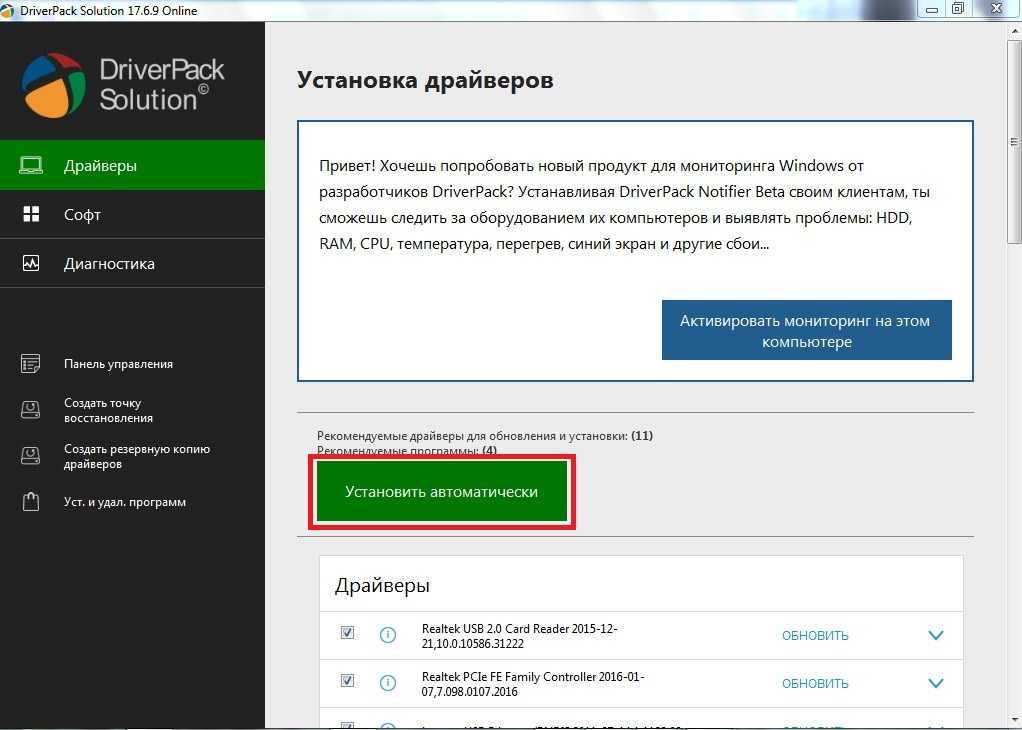Click the Установка драйверов heading
The height and width of the screenshot is (730, 1022).
point(425,80)
